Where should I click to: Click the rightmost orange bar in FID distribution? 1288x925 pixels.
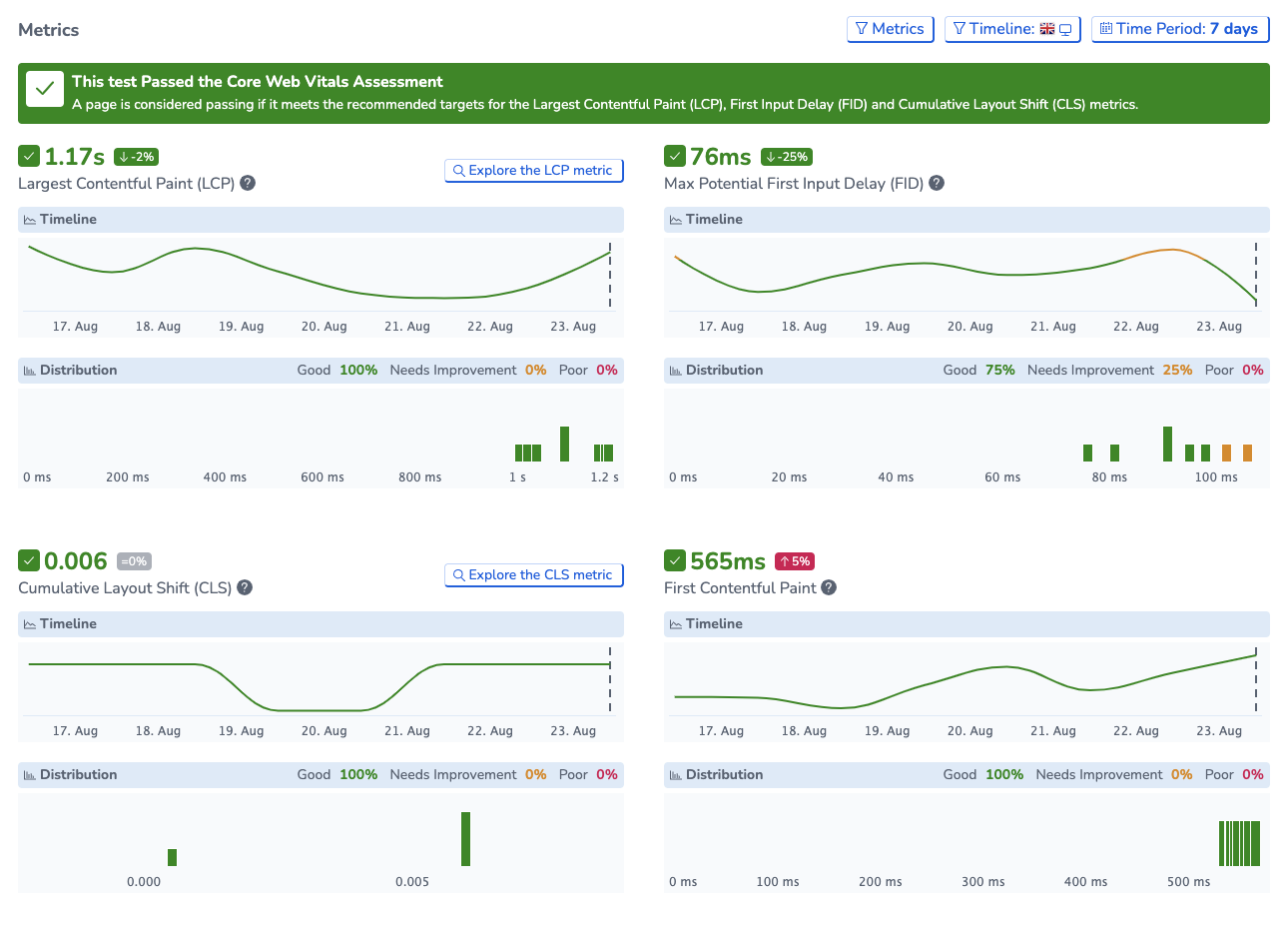1247,453
